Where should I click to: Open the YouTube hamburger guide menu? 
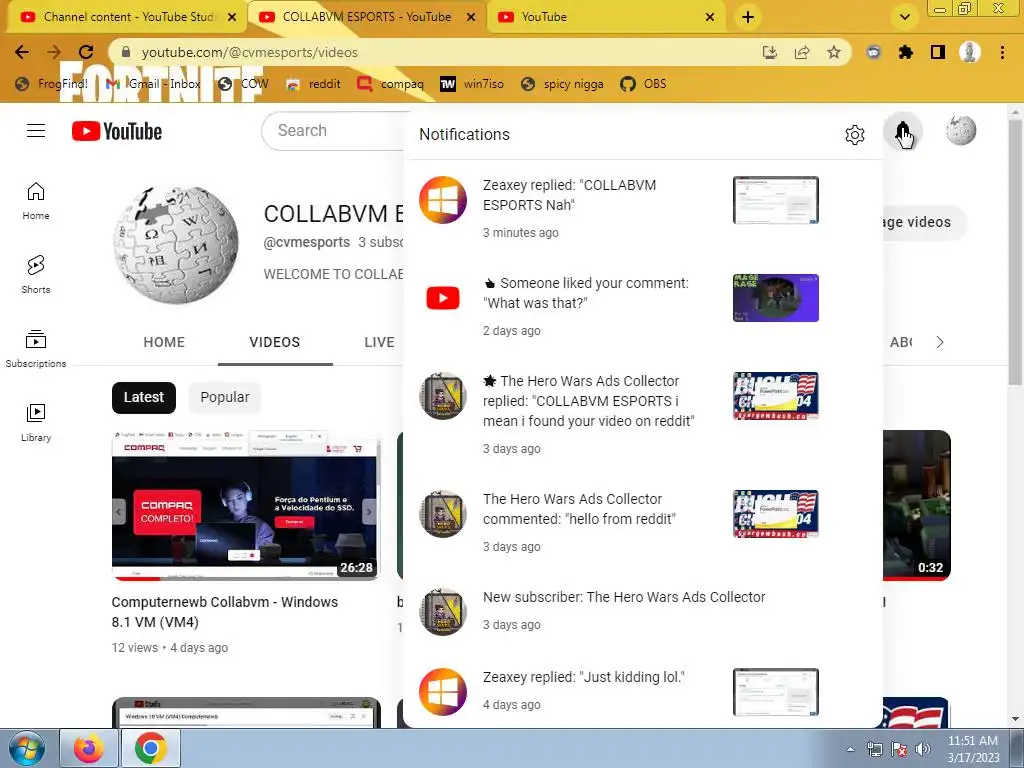pyautogui.click(x=36, y=131)
